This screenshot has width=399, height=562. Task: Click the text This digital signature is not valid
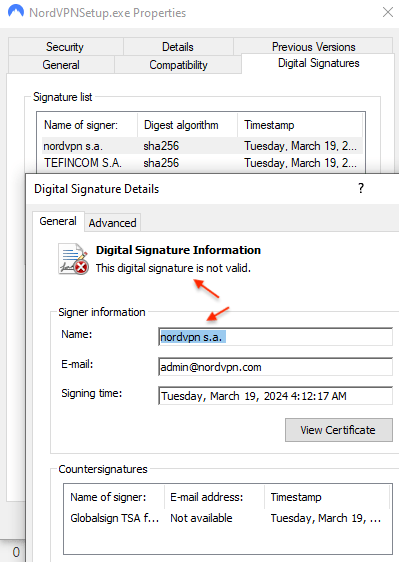[x=173, y=268]
